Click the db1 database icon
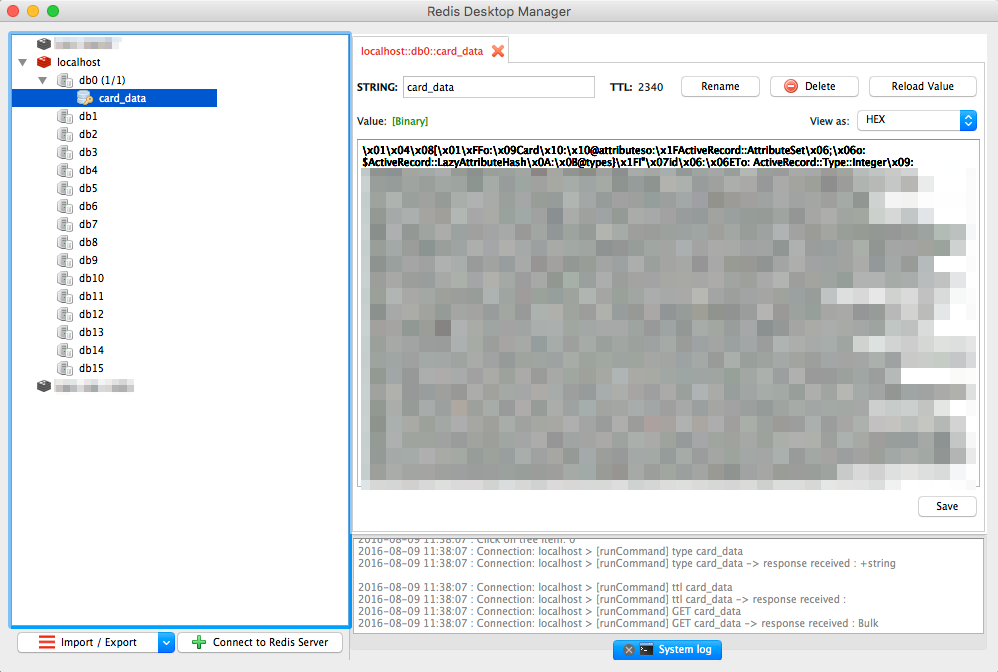Image resolution: width=998 pixels, height=672 pixels. coord(65,116)
